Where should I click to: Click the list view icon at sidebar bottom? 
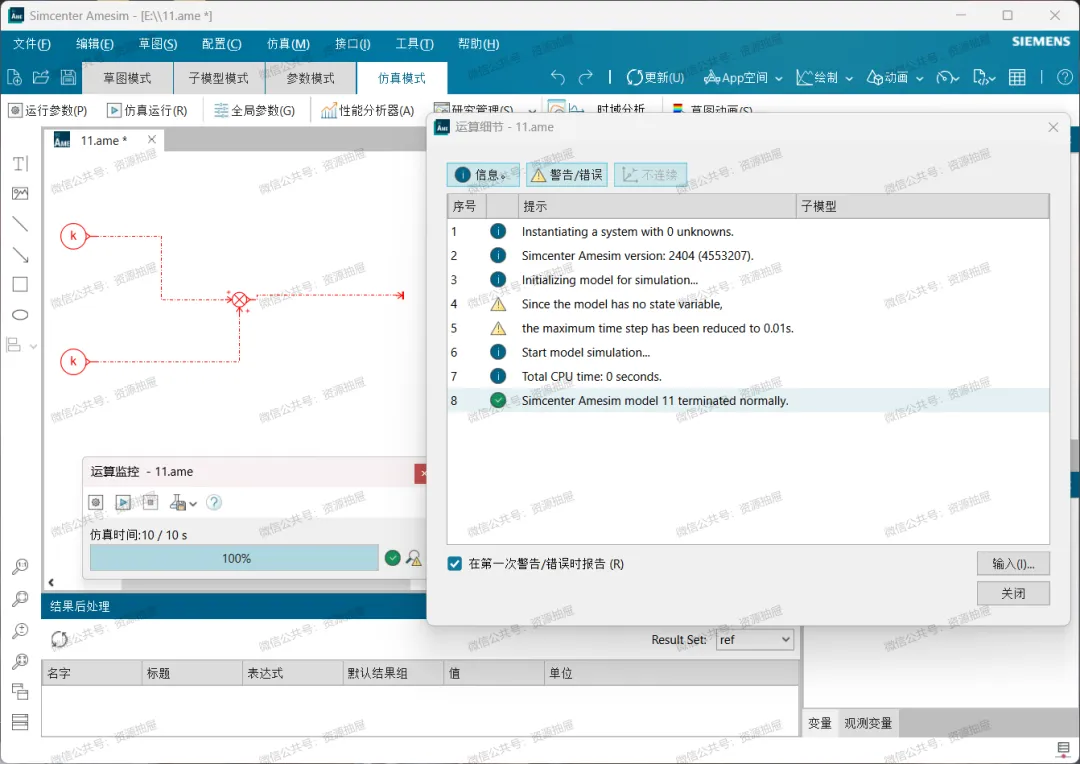[x=20, y=721]
